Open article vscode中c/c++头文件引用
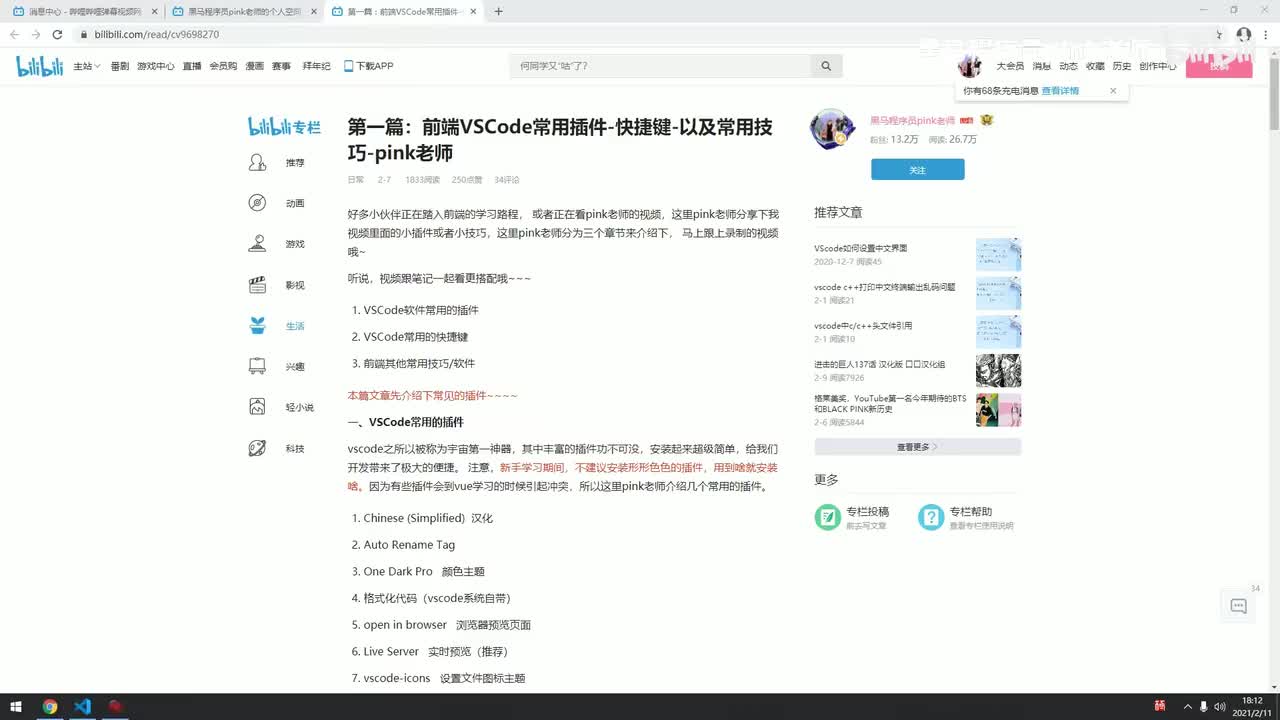This screenshot has width=1280, height=720. pyautogui.click(x=863, y=326)
